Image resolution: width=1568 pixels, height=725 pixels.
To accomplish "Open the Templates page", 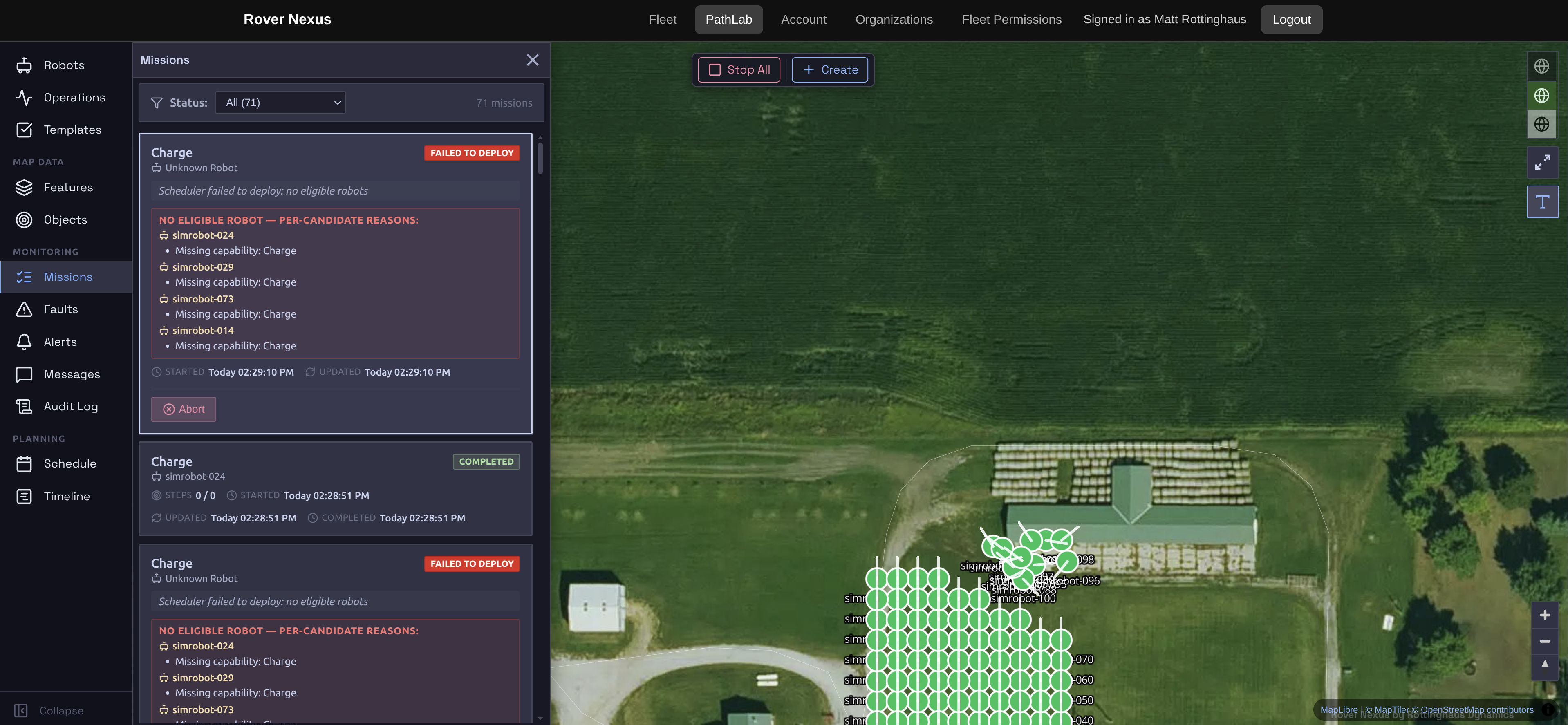I will coord(66,130).
